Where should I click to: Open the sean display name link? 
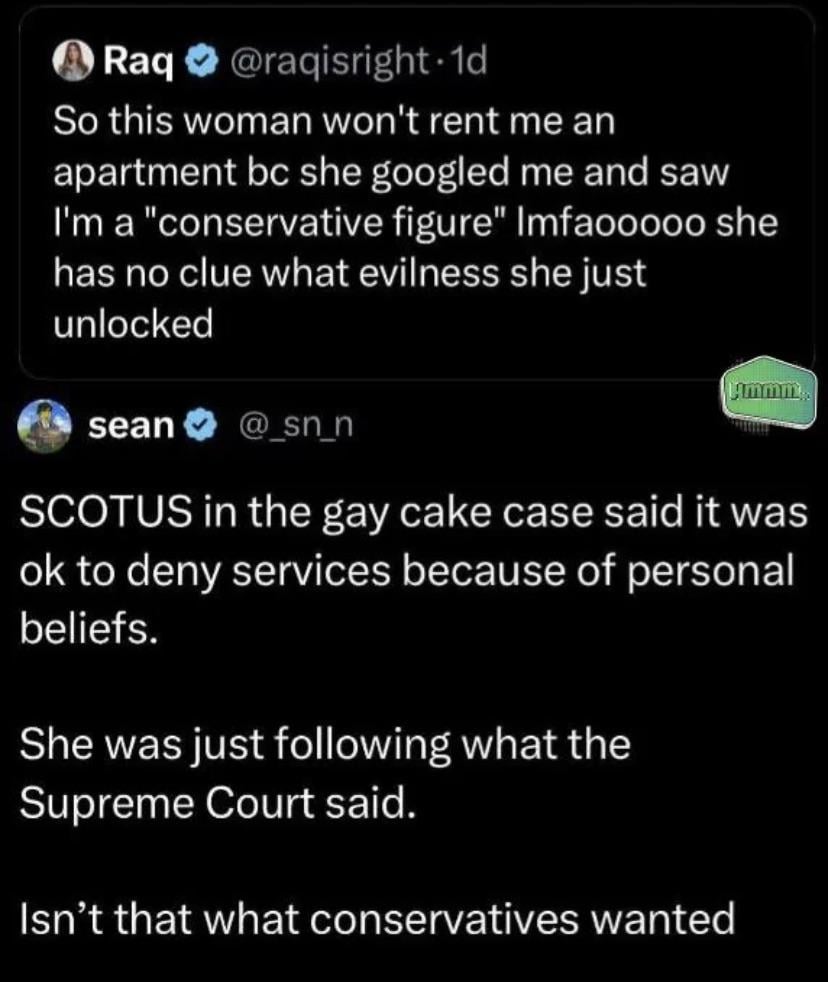point(130,426)
